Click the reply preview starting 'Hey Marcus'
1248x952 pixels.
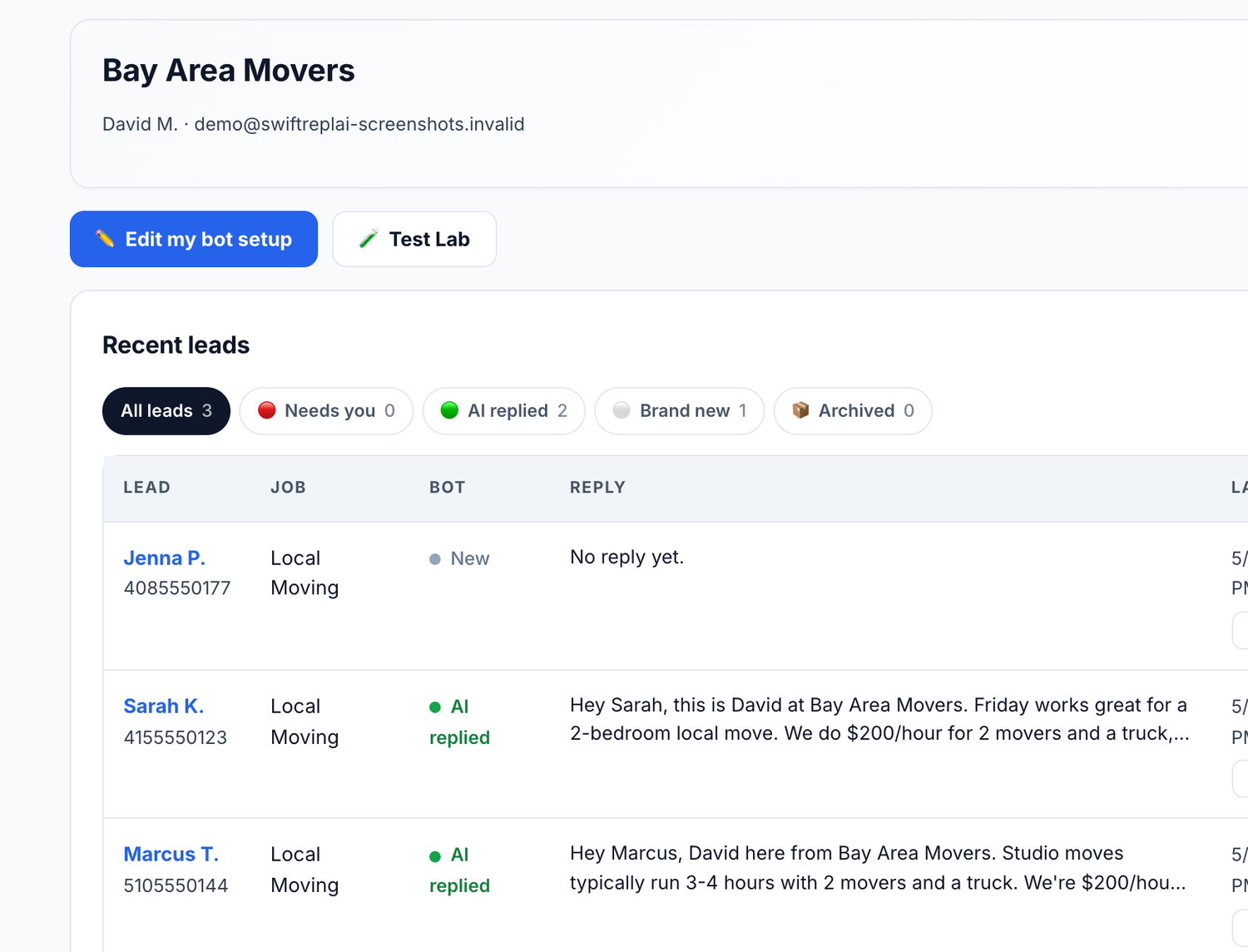click(x=878, y=868)
